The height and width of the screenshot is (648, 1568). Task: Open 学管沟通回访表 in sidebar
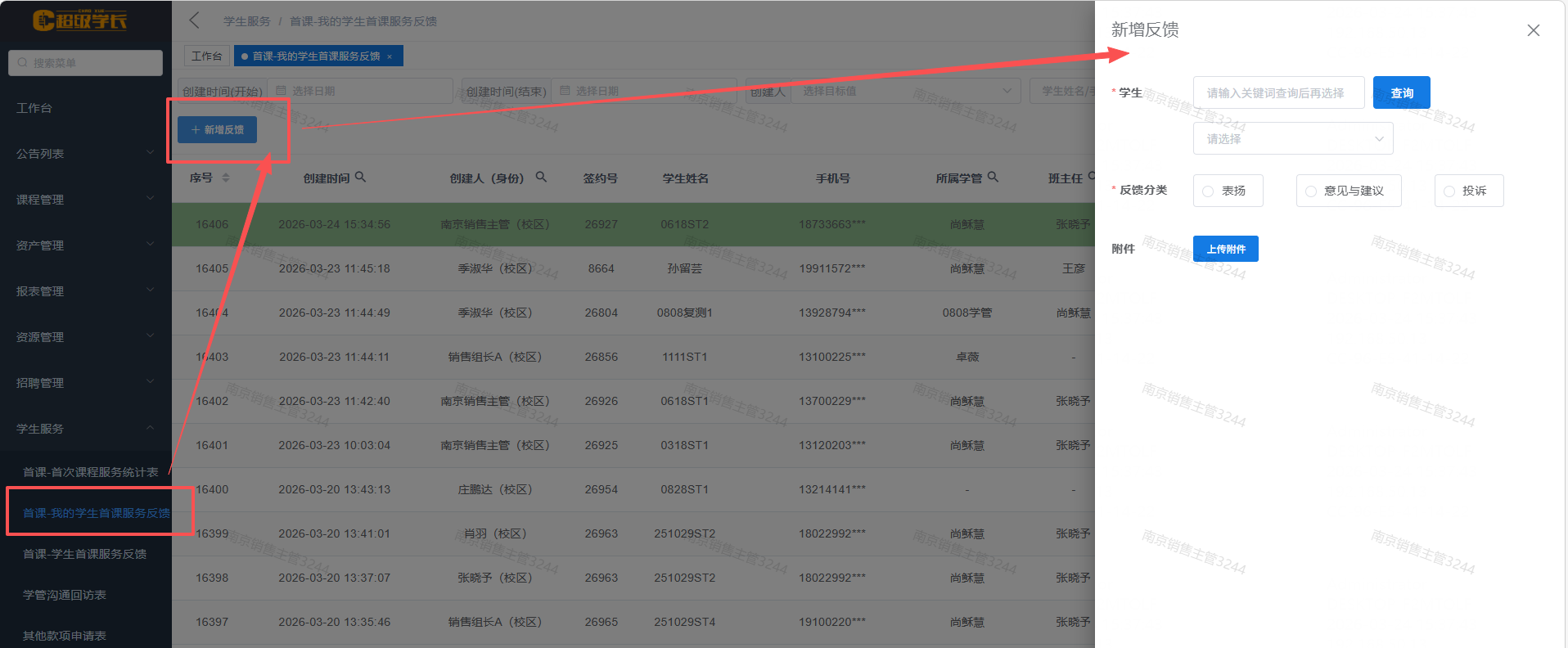(65, 595)
